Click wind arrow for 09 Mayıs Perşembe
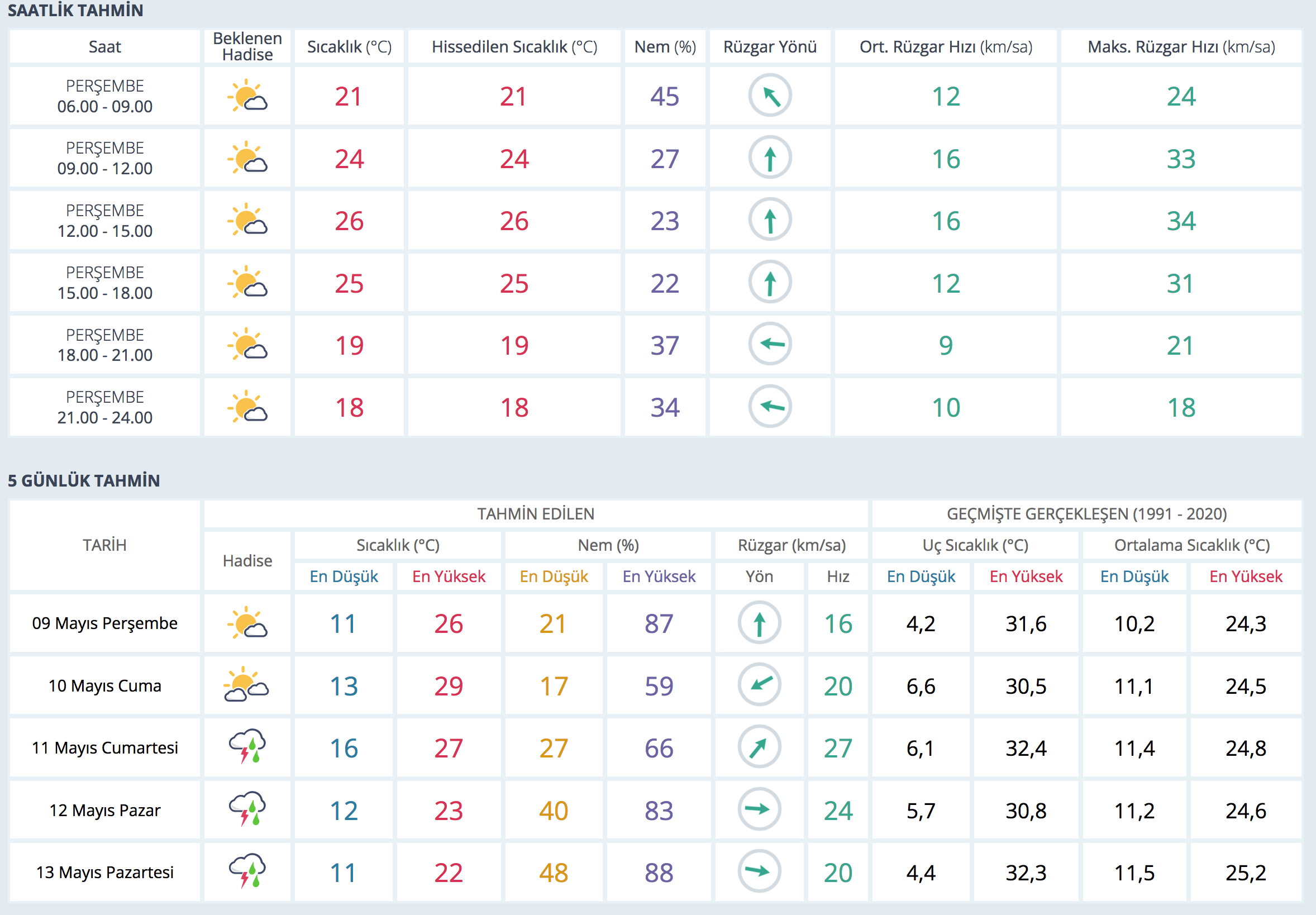The height and width of the screenshot is (915, 1316). click(759, 623)
